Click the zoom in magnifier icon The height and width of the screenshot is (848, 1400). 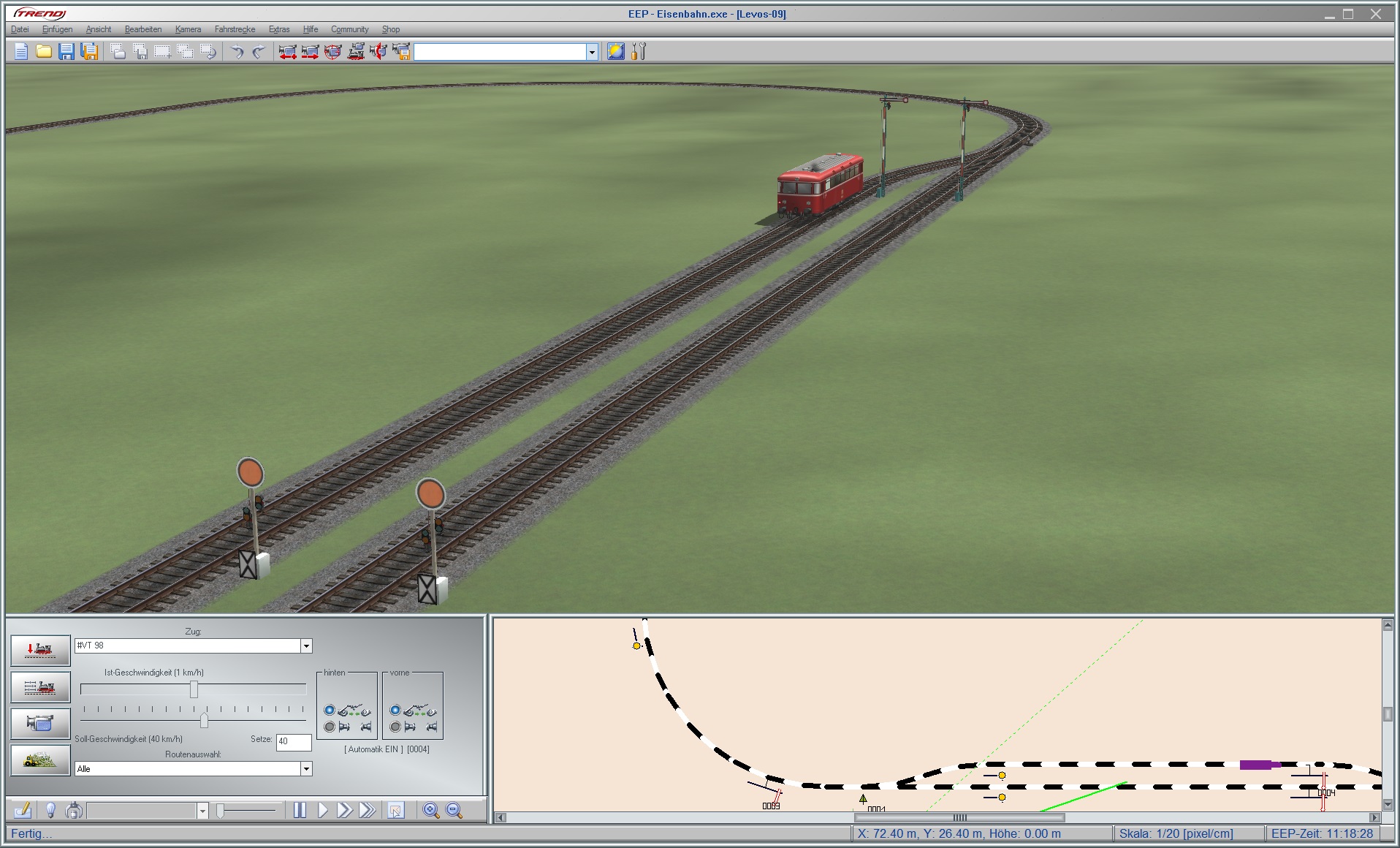click(431, 810)
